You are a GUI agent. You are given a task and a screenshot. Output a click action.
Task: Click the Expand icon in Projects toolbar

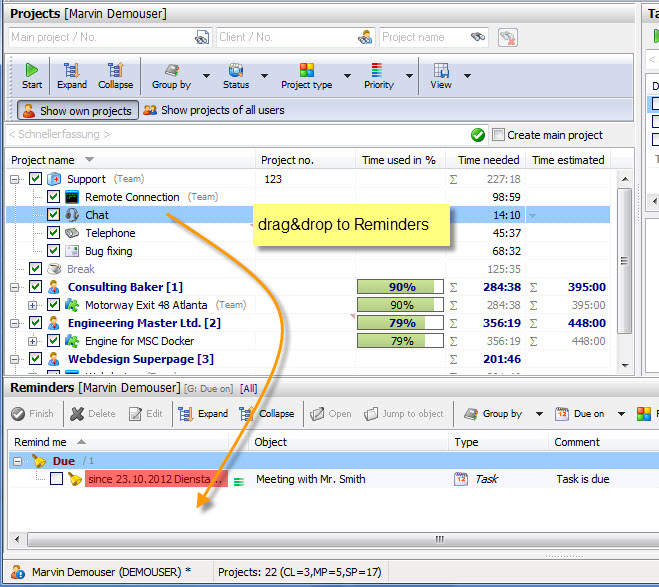[72, 71]
